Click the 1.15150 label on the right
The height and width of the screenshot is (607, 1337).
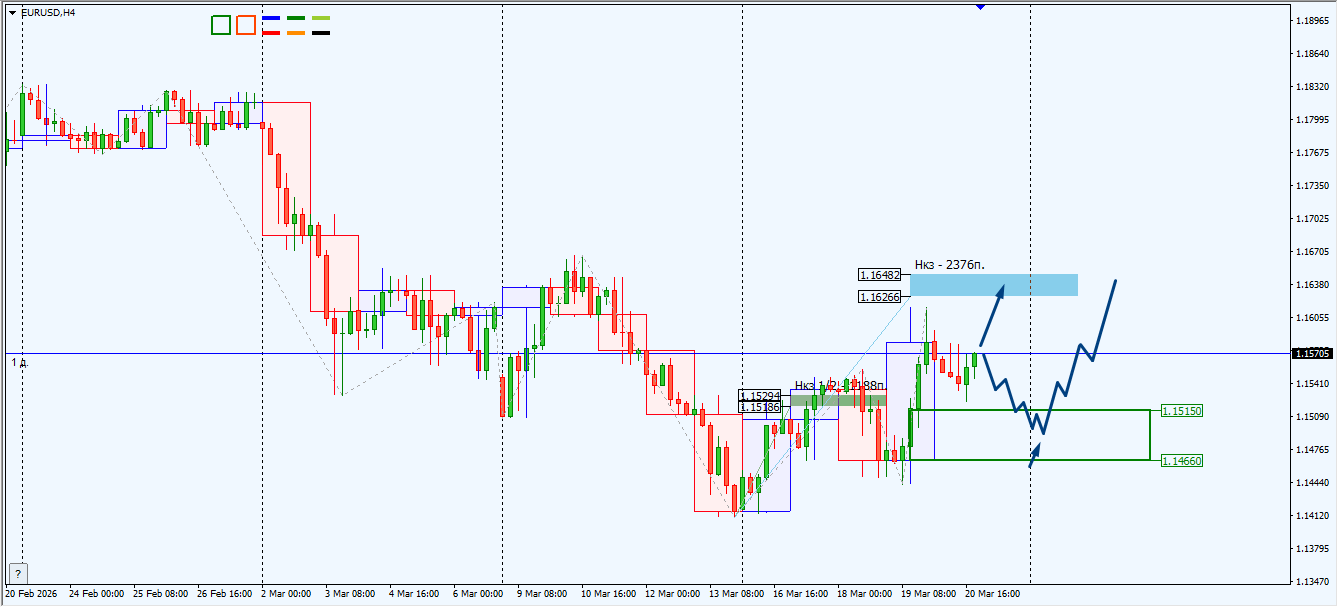(1181, 411)
